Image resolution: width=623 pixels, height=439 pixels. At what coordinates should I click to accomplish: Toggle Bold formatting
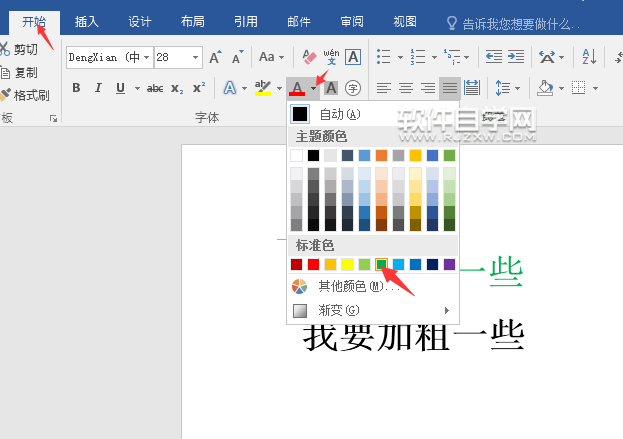coord(76,88)
